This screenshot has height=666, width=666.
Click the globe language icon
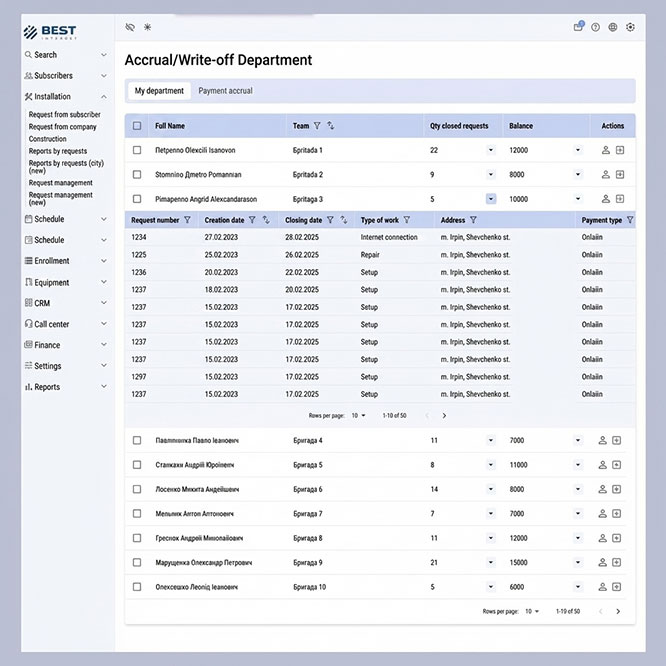[x=612, y=27]
